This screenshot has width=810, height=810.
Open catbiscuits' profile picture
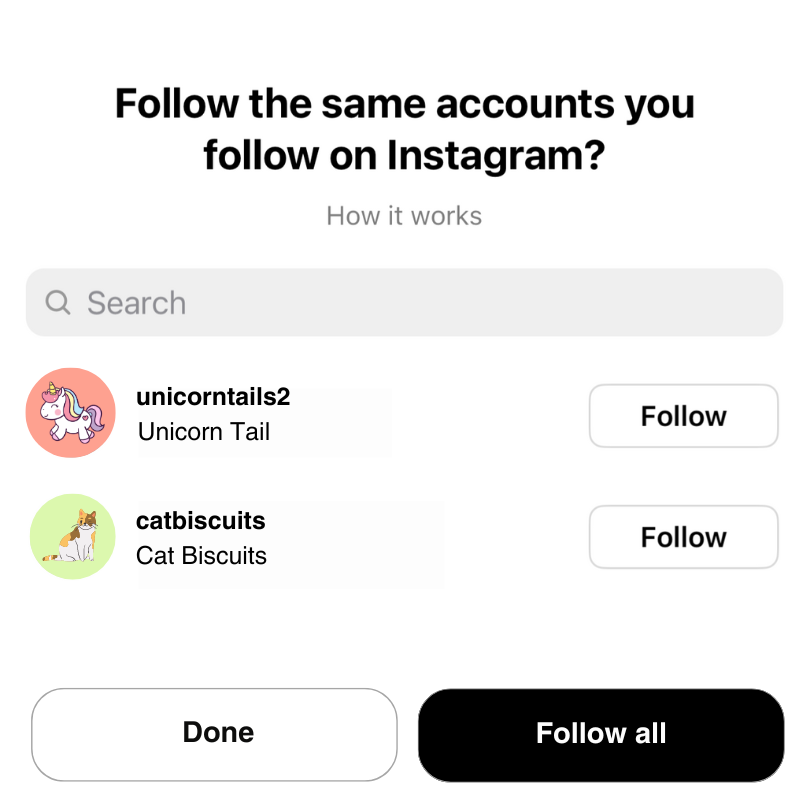71,537
